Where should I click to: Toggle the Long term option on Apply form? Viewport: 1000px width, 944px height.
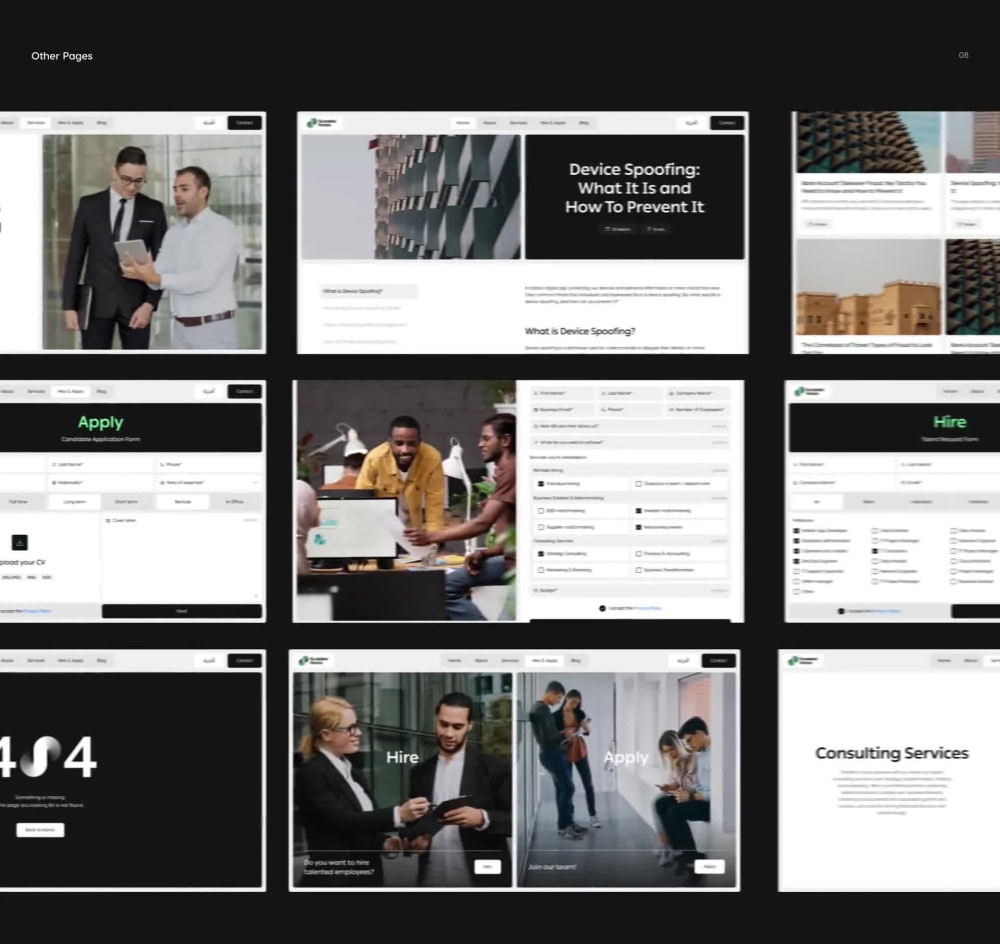75,501
